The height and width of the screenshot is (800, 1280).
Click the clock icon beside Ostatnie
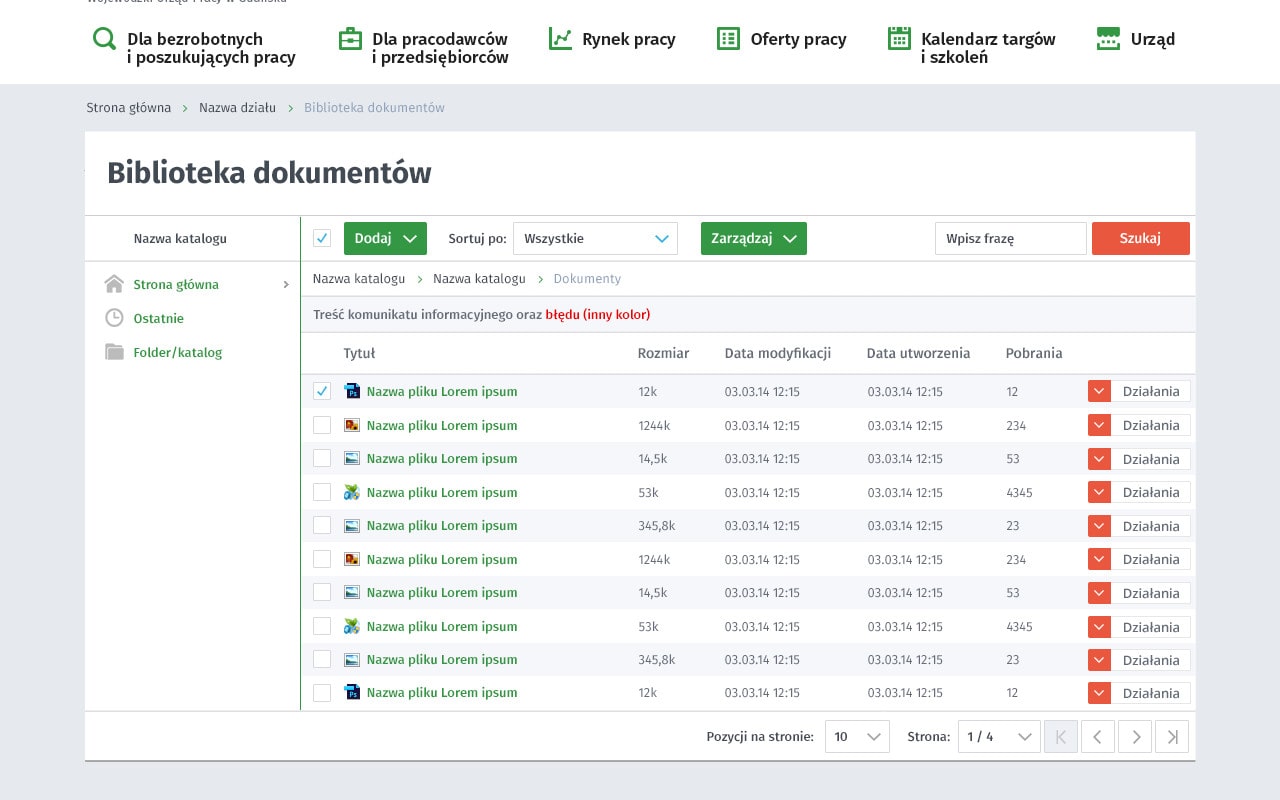tap(114, 318)
